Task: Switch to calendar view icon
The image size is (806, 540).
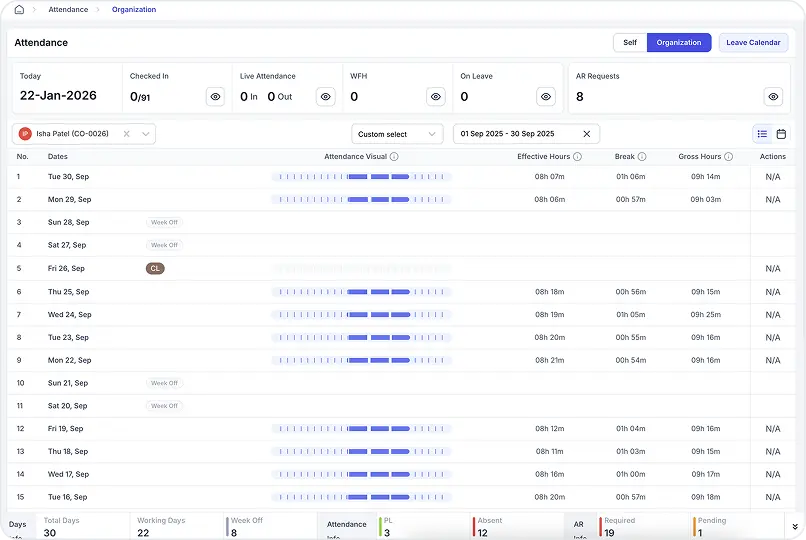Action: tap(781, 134)
